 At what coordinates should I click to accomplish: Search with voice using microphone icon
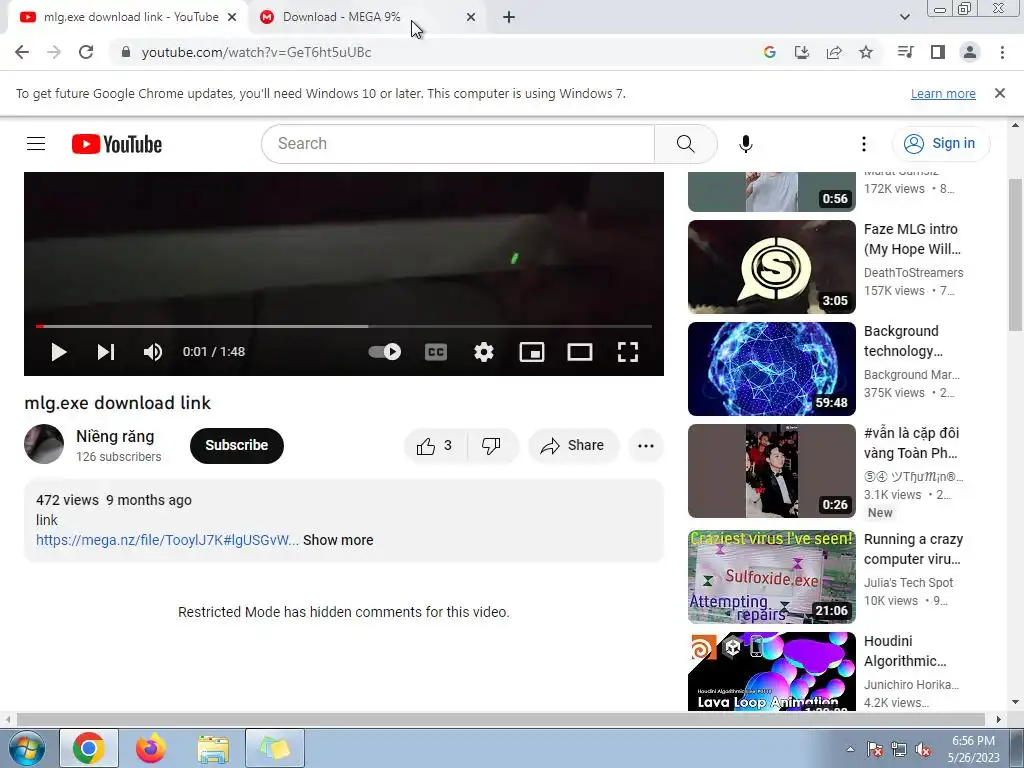coord(746,144)
